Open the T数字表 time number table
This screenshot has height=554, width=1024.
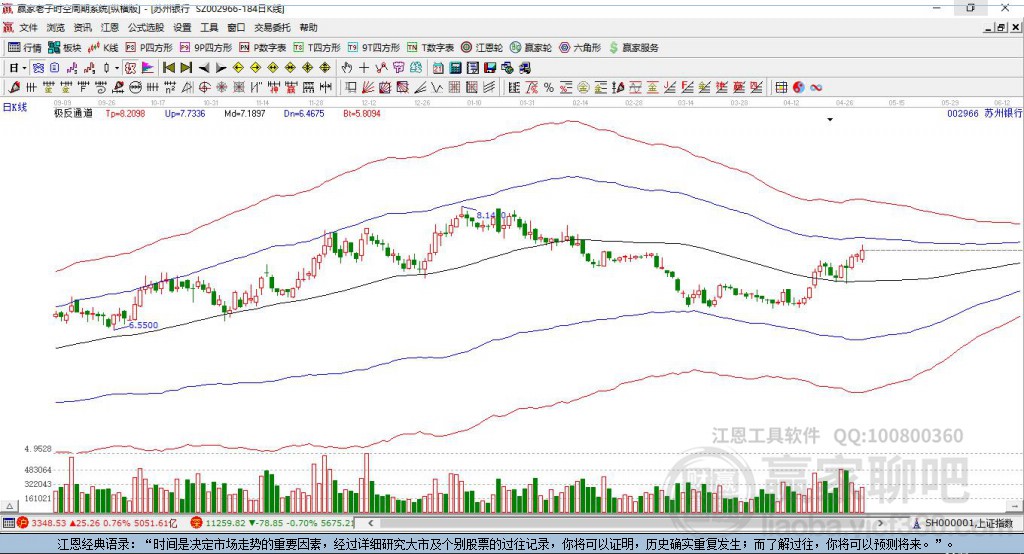pyautogui.click(x=430, y=48)
